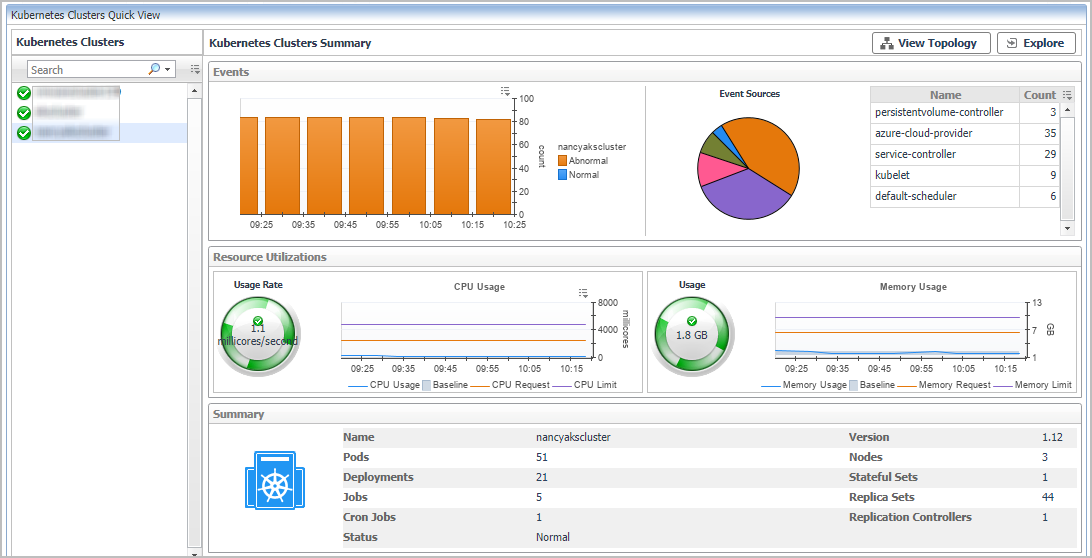Expand the search options dropdown arrow
The height and width of the screenshot is (558, 1092).
[x=168, y=70]
